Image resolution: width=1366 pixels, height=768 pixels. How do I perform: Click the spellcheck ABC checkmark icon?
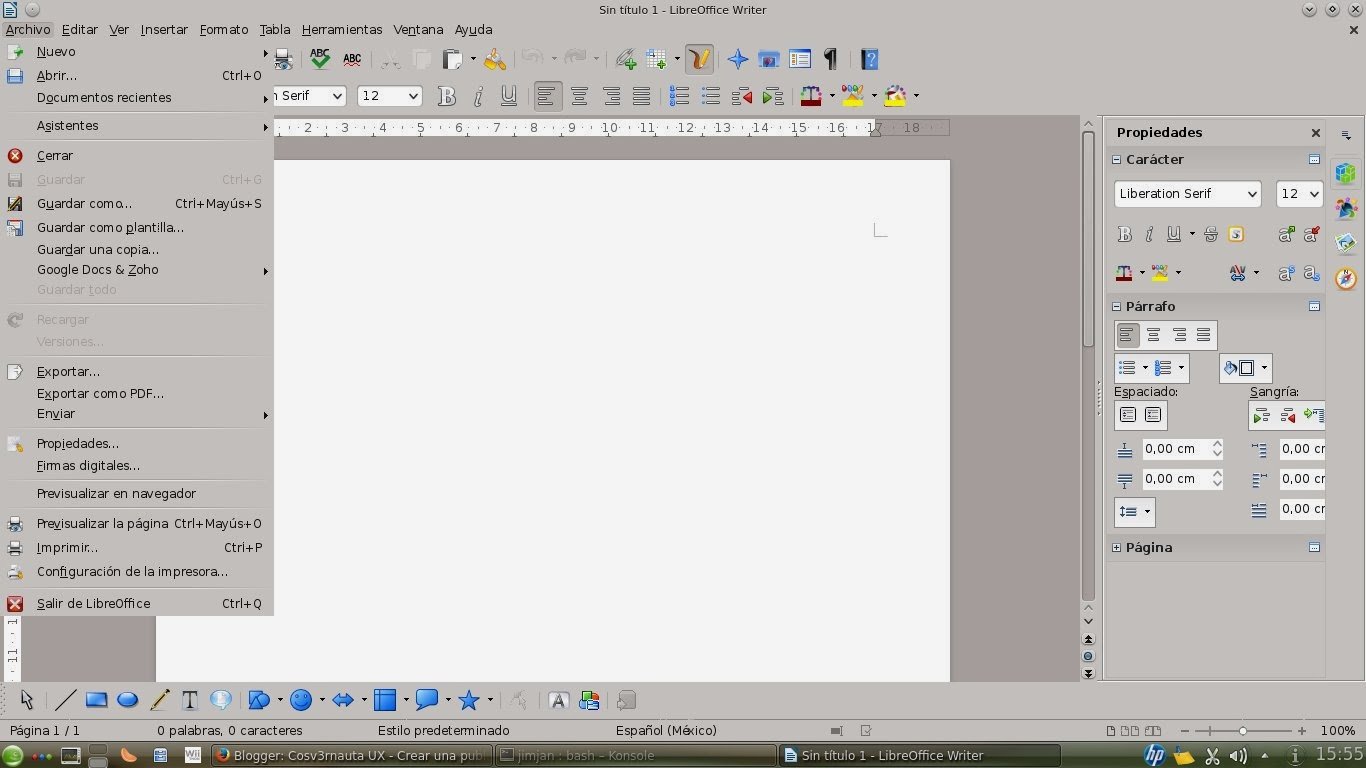[320, 59]
